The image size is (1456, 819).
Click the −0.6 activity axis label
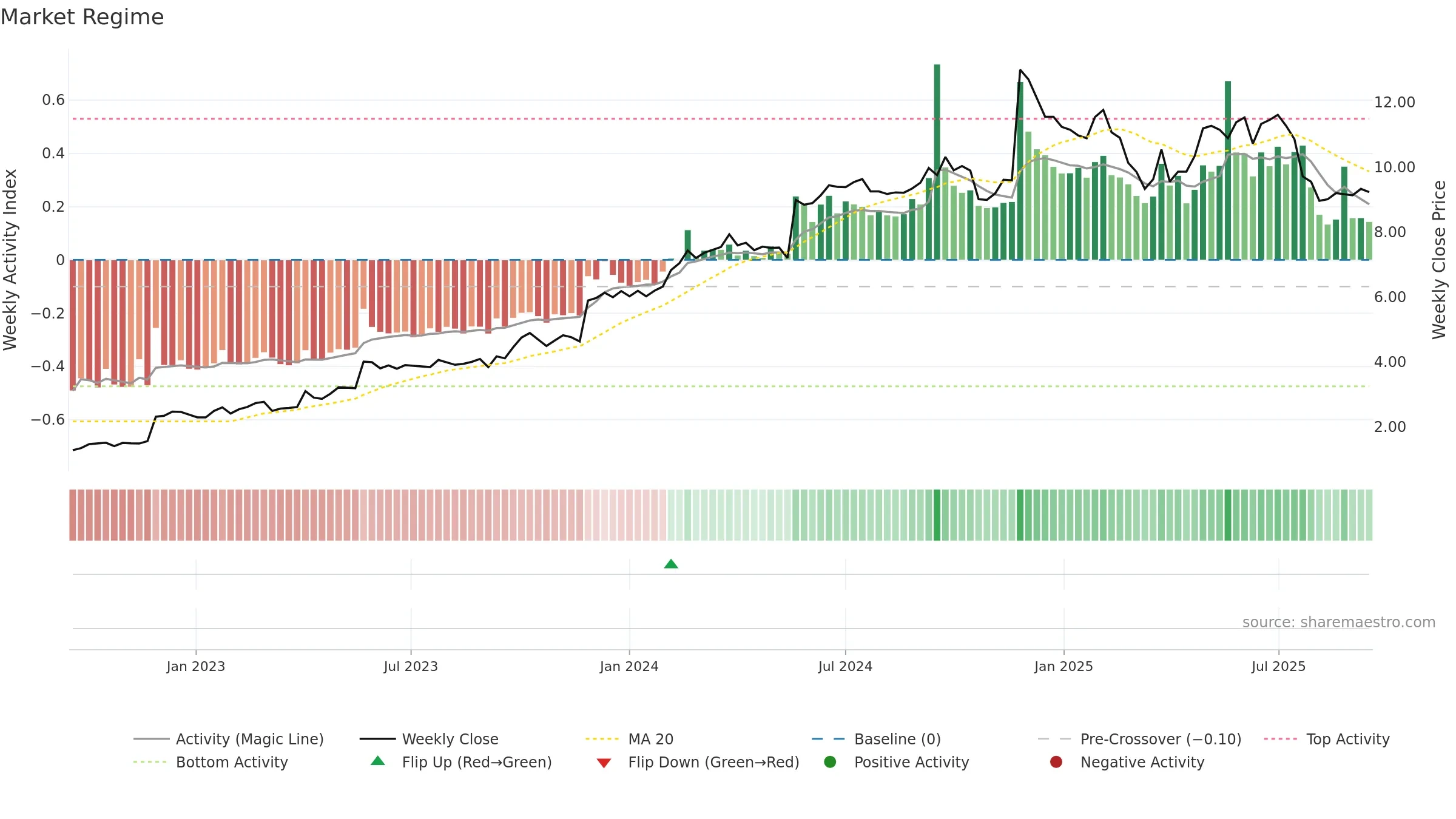(48, 420)
